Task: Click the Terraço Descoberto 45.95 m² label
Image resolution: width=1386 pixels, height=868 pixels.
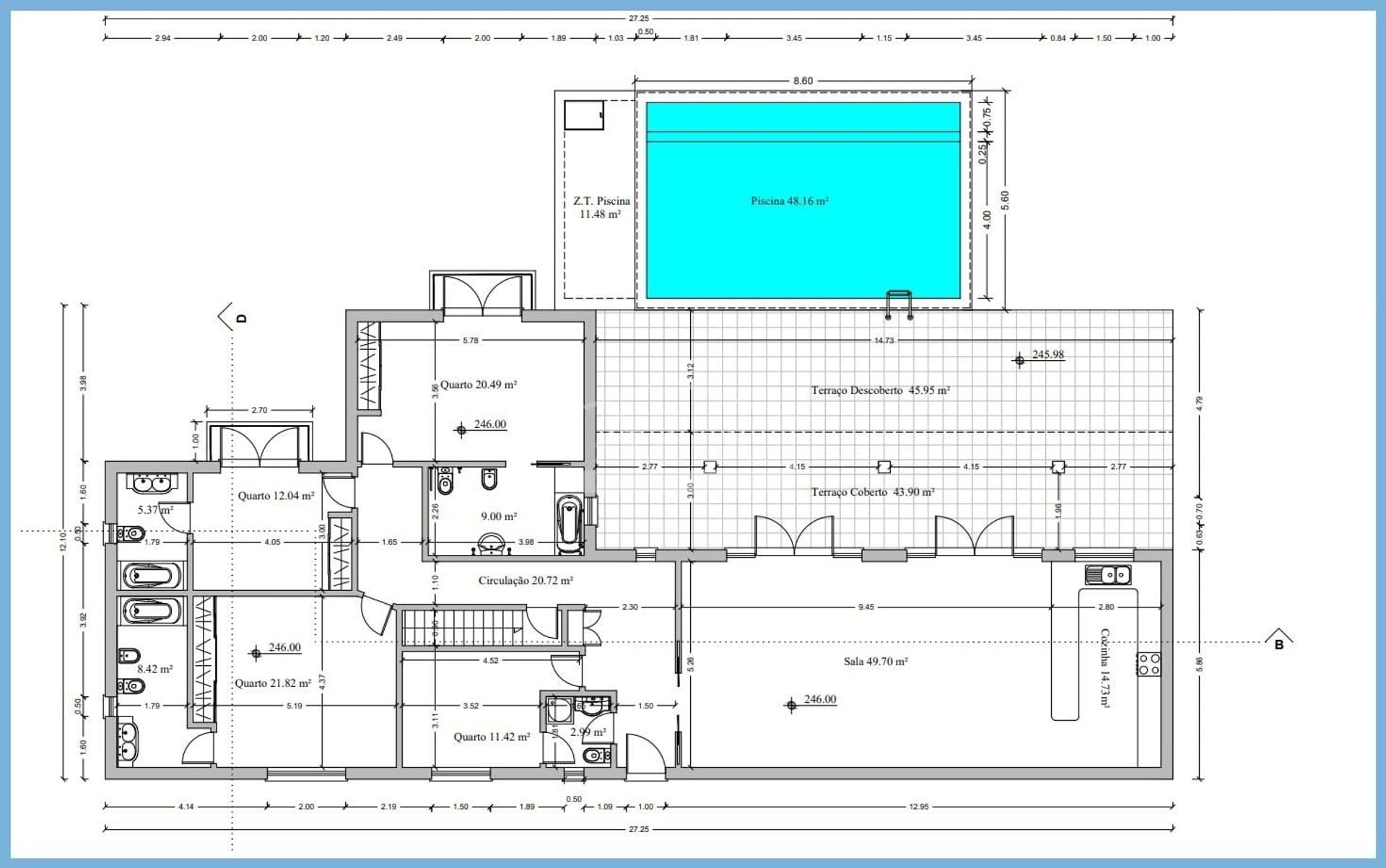Action: point(880,390)
